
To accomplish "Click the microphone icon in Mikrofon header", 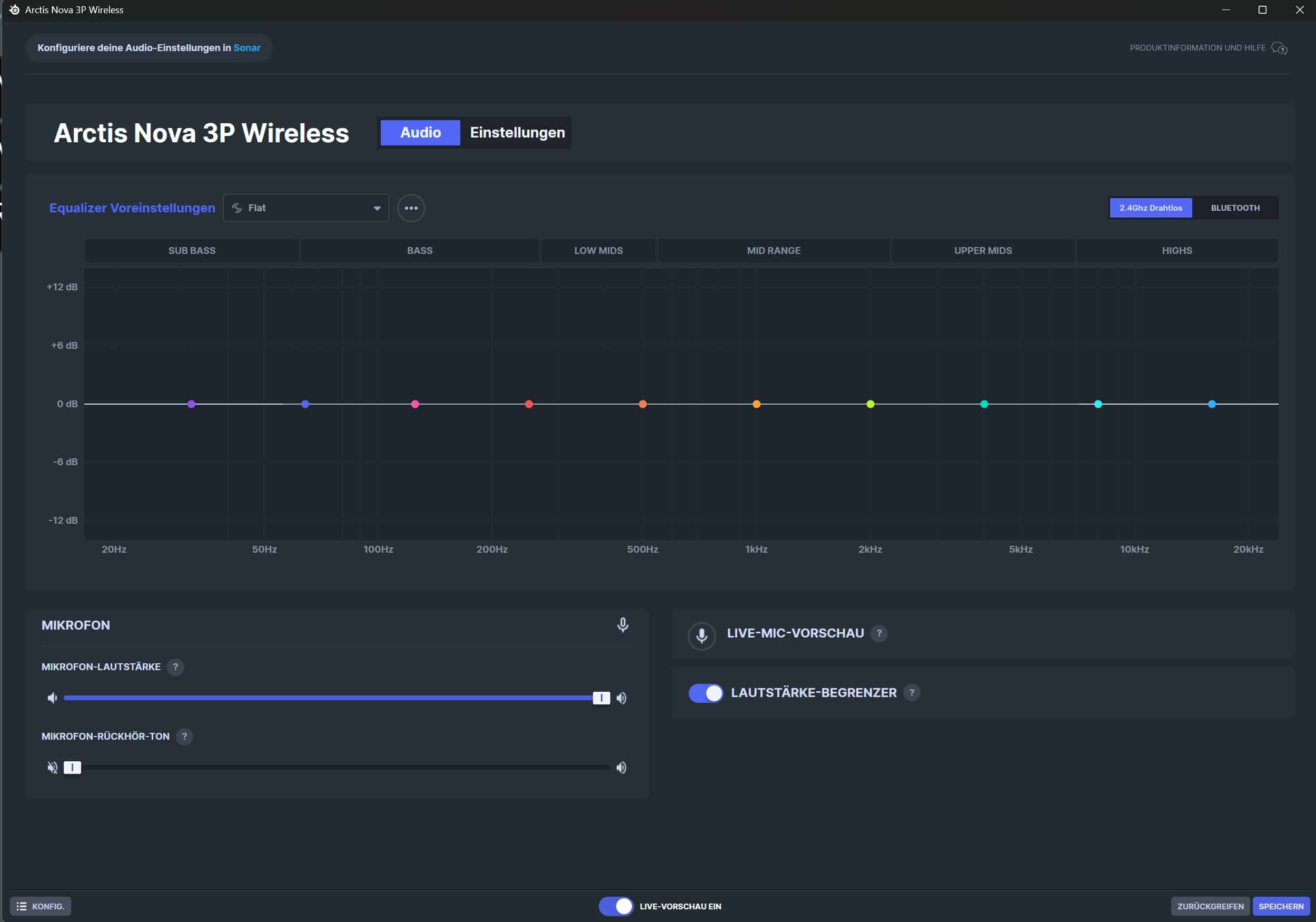I will (x=622, y=625).
